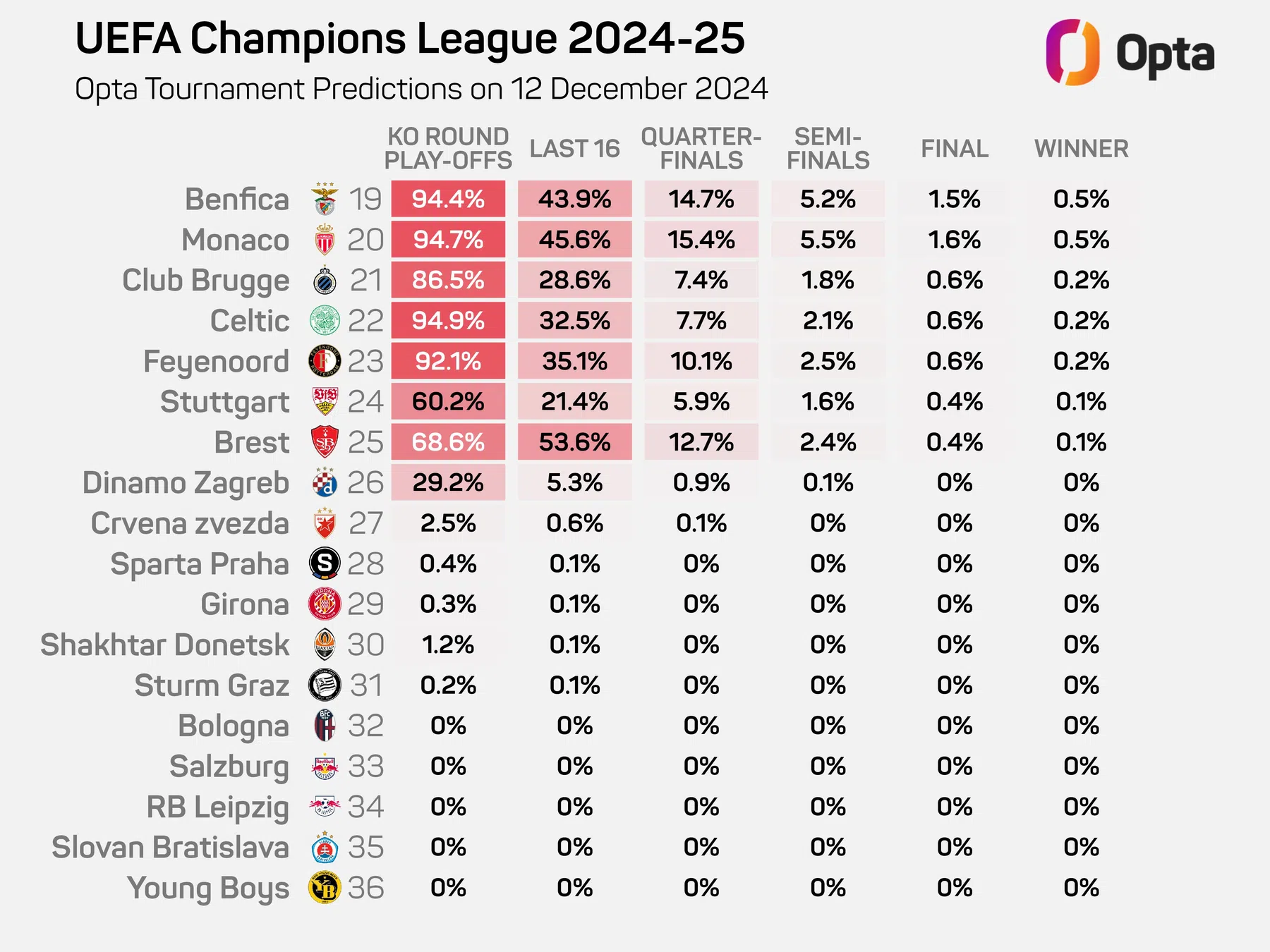The width and height of the screenshot is (1270, 952).
Task: Click the Shakhtar Donetsk team name
Action: coord(165,645)
